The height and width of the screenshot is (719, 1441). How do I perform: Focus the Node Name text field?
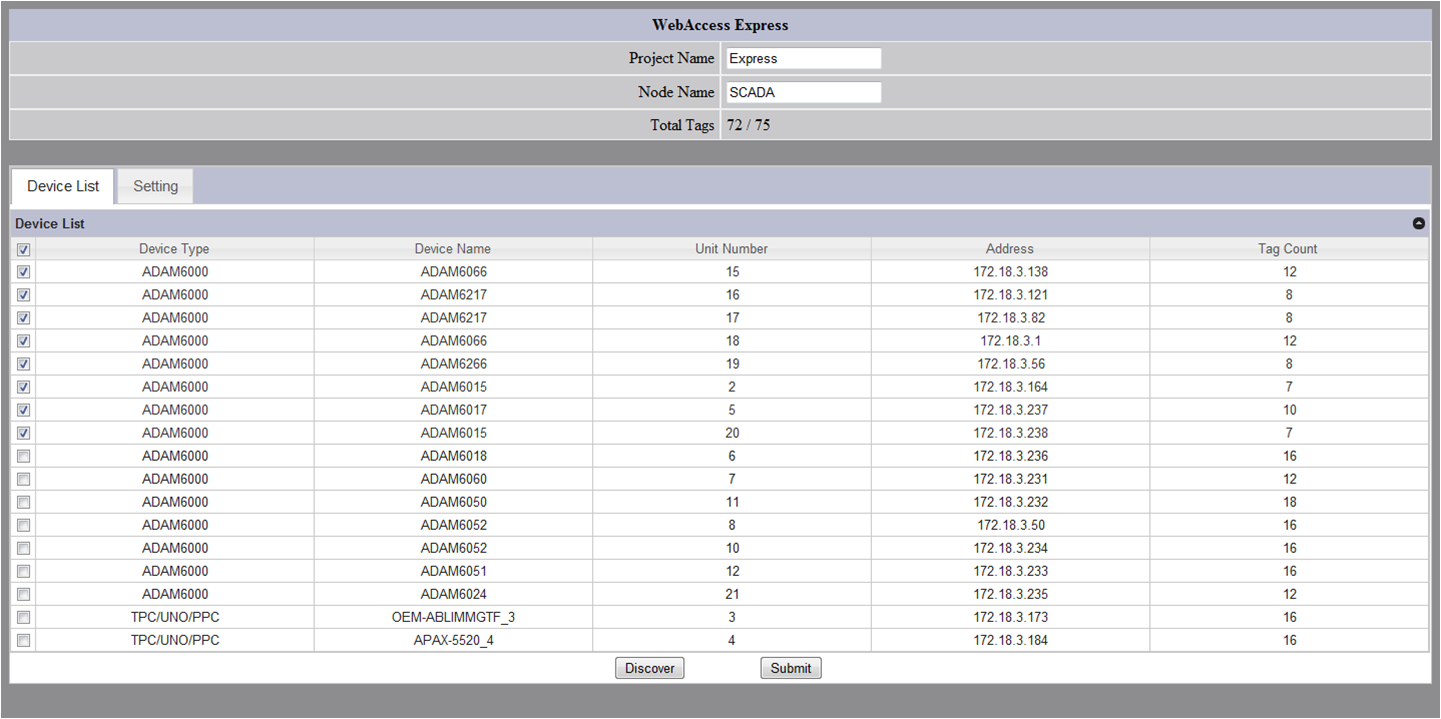click(802, 92)
